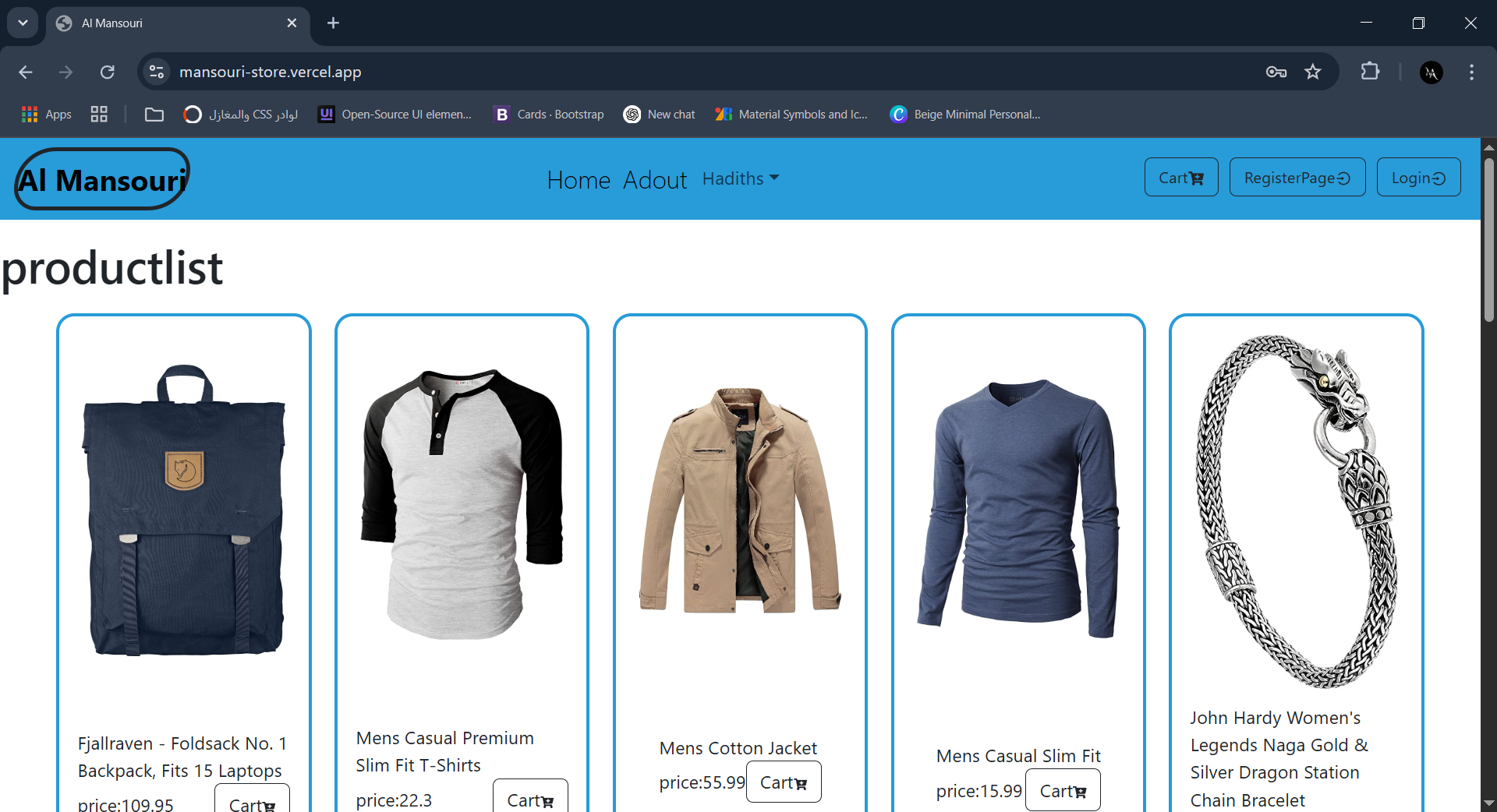Open the password manager key icon
1497x812 pixels.
tap(1276, 72)
